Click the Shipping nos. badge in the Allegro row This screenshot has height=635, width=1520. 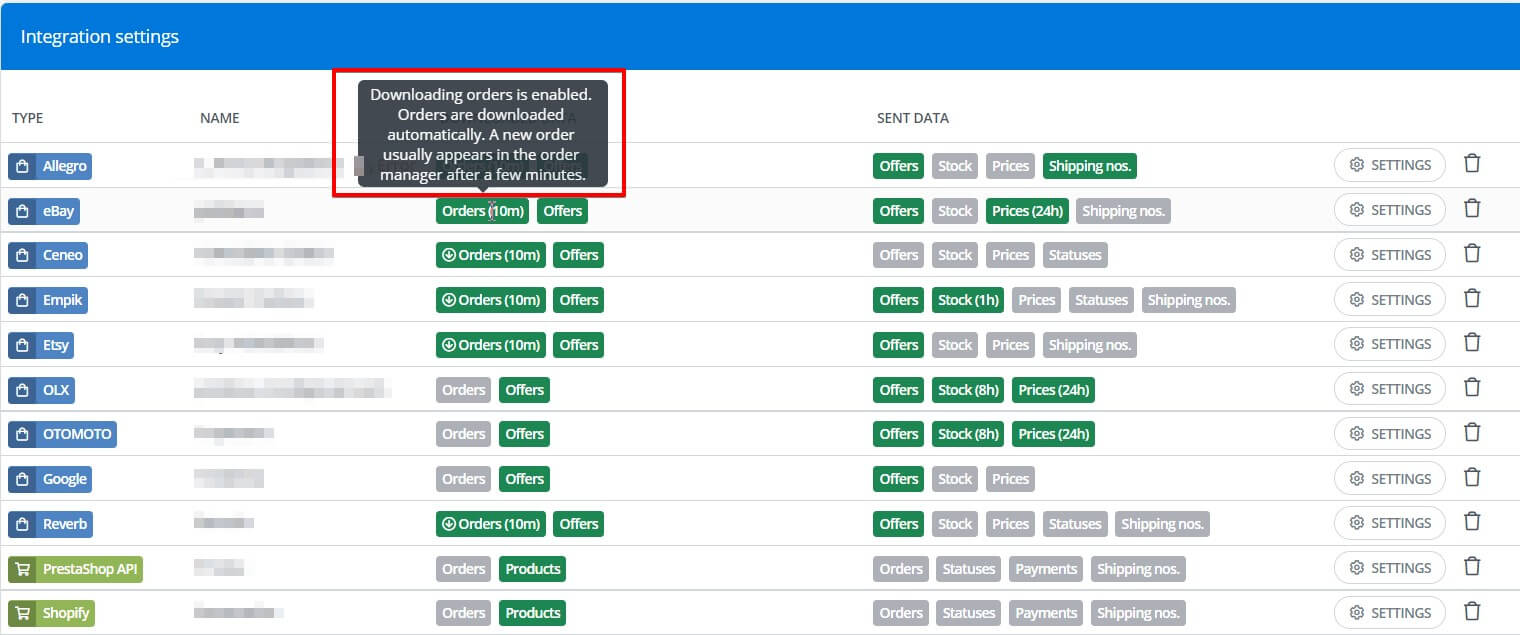coord(1090,166)
